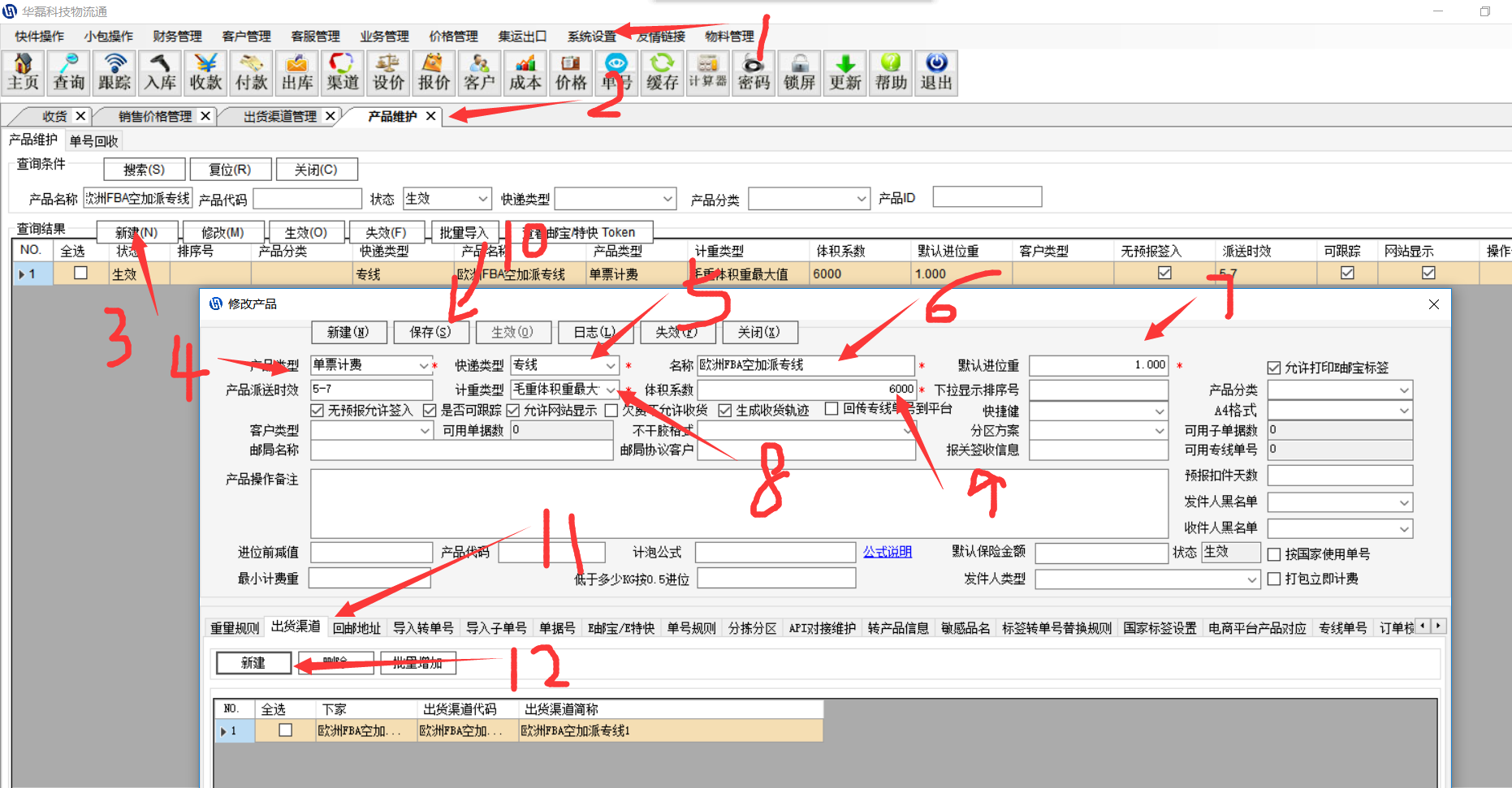Click the 跟踪 tracking toolbar icon
Screen dimensions: 1512x788
click(x=114, y=73)
